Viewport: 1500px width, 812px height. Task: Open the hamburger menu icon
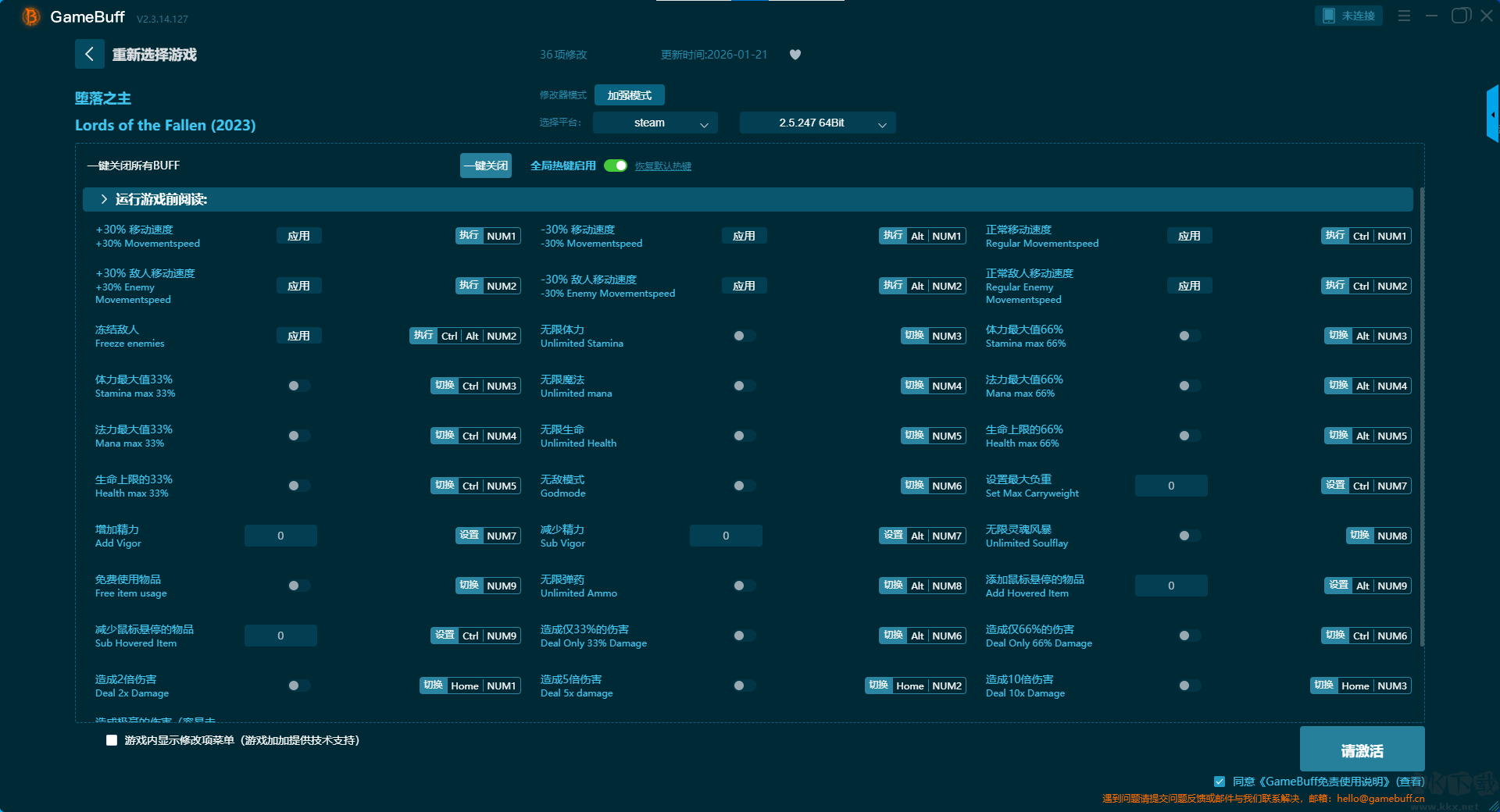[1404, 16]
